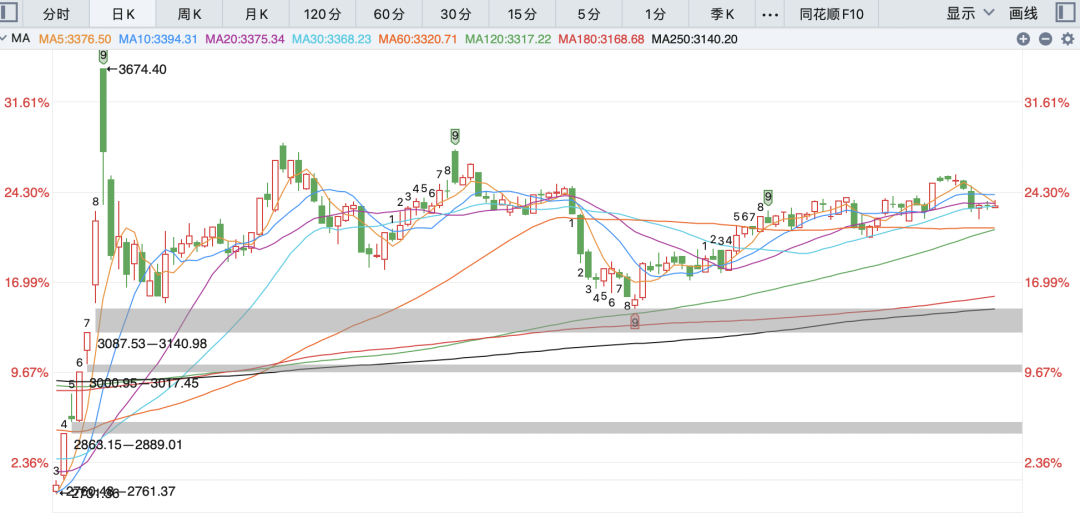The width and height of the screenshot is (1080, 513).
Task: Switch to 月K monthly chart
Action: coord(256,13)
